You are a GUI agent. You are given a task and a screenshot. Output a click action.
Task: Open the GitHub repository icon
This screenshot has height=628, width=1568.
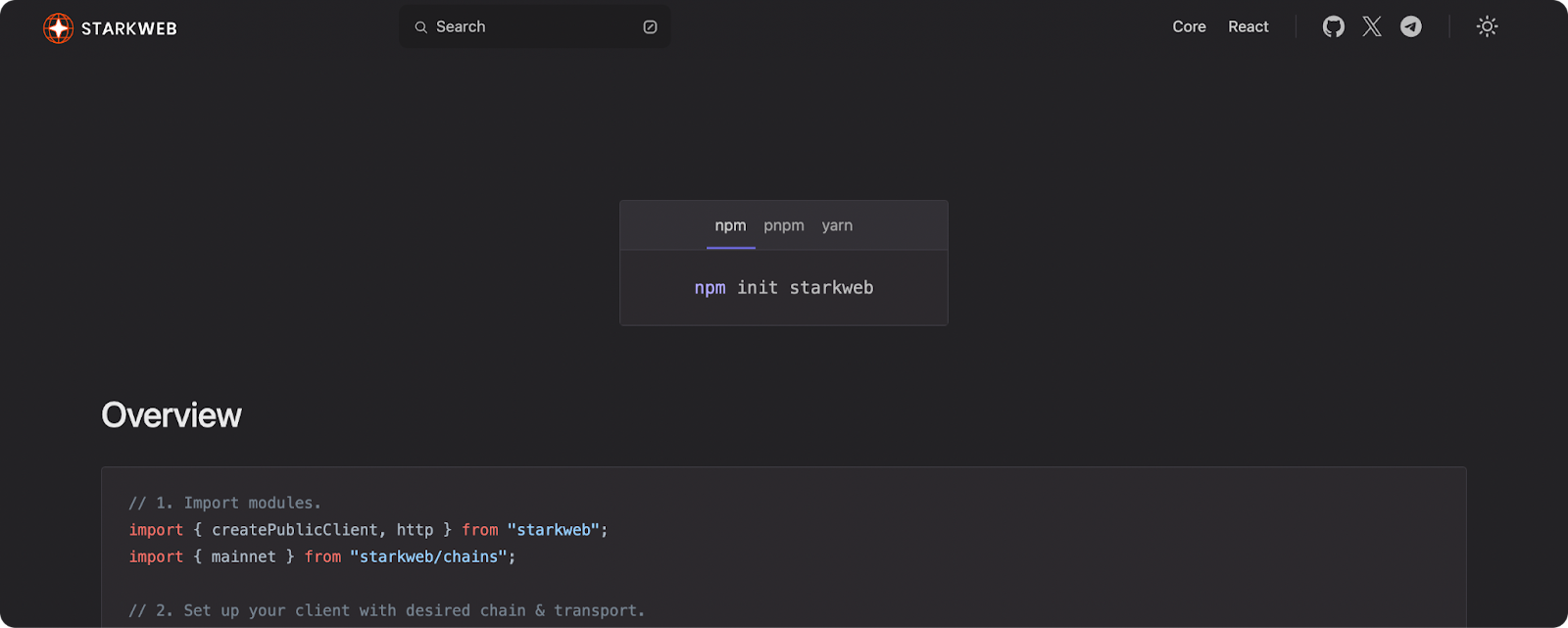point(1333,26)
